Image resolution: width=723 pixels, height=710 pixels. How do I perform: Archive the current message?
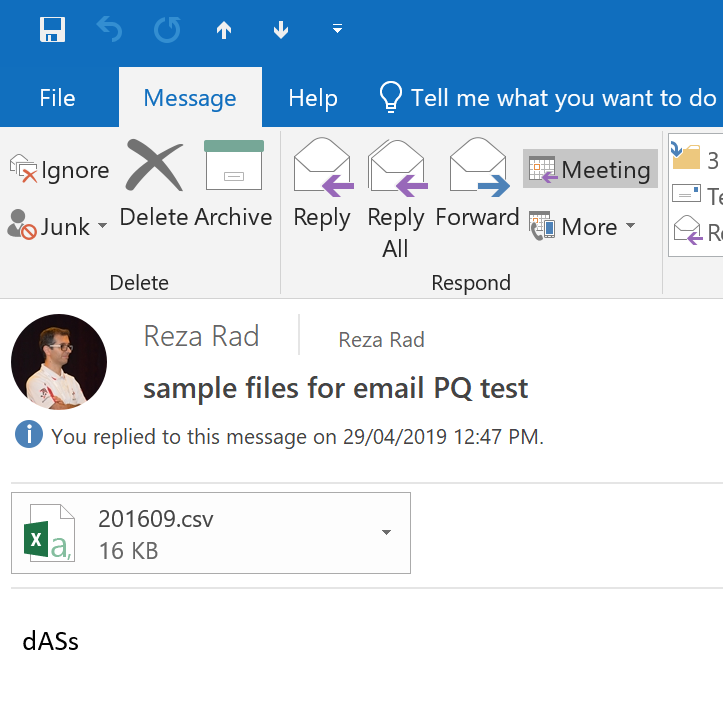click(x=234, y=185)
